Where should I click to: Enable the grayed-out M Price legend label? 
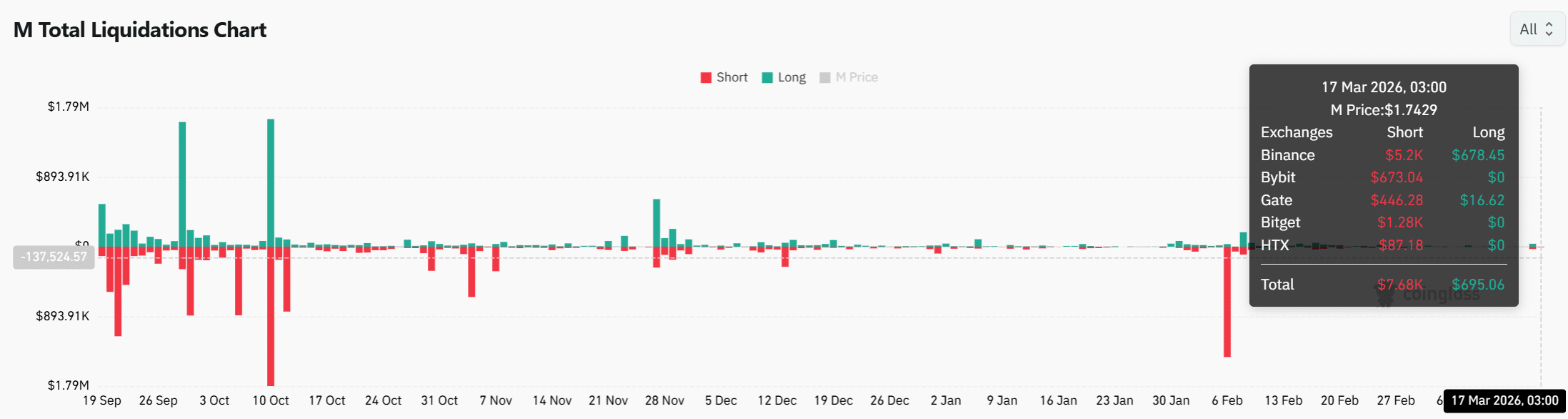pos(857,77)
